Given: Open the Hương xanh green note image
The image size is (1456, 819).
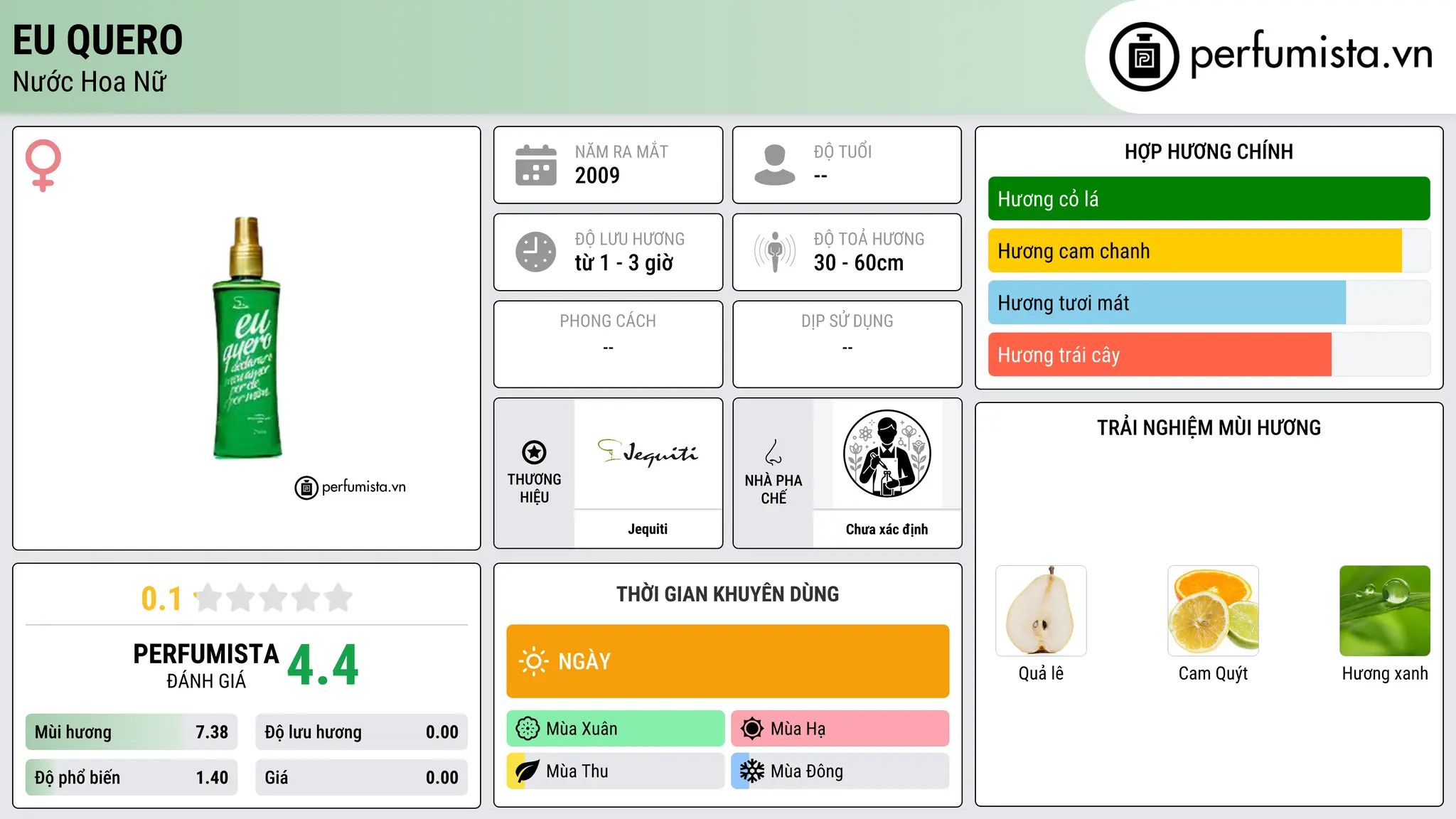Looking at the screenshot, I should click(x=1385, y=611).
